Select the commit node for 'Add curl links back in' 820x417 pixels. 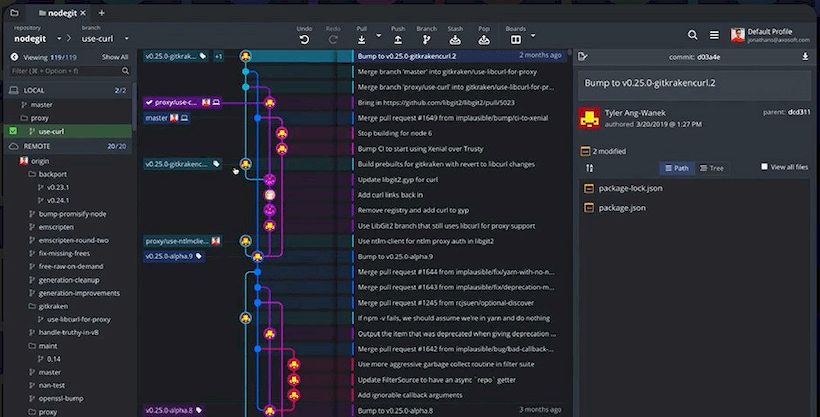tap(269, 195)
